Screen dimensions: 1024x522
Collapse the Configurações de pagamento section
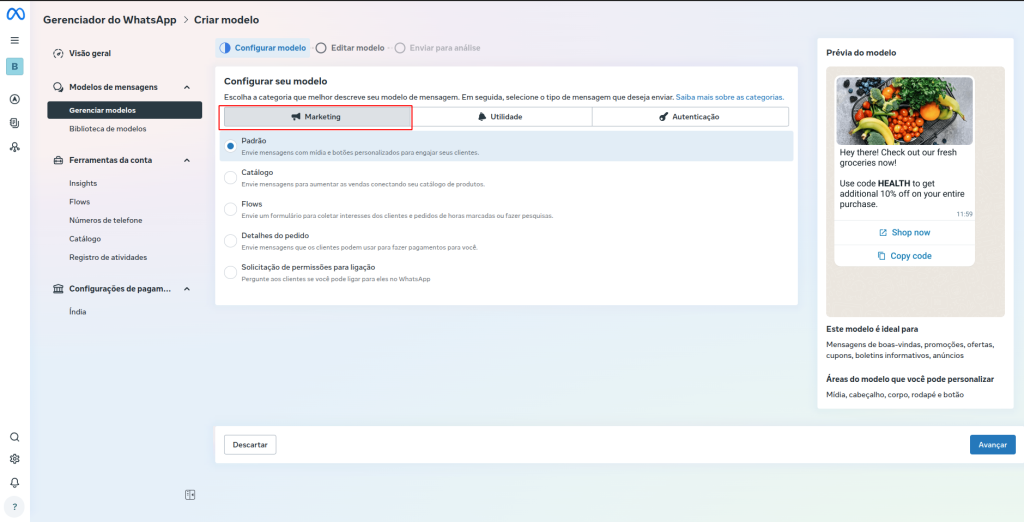(x=187, y=289)
